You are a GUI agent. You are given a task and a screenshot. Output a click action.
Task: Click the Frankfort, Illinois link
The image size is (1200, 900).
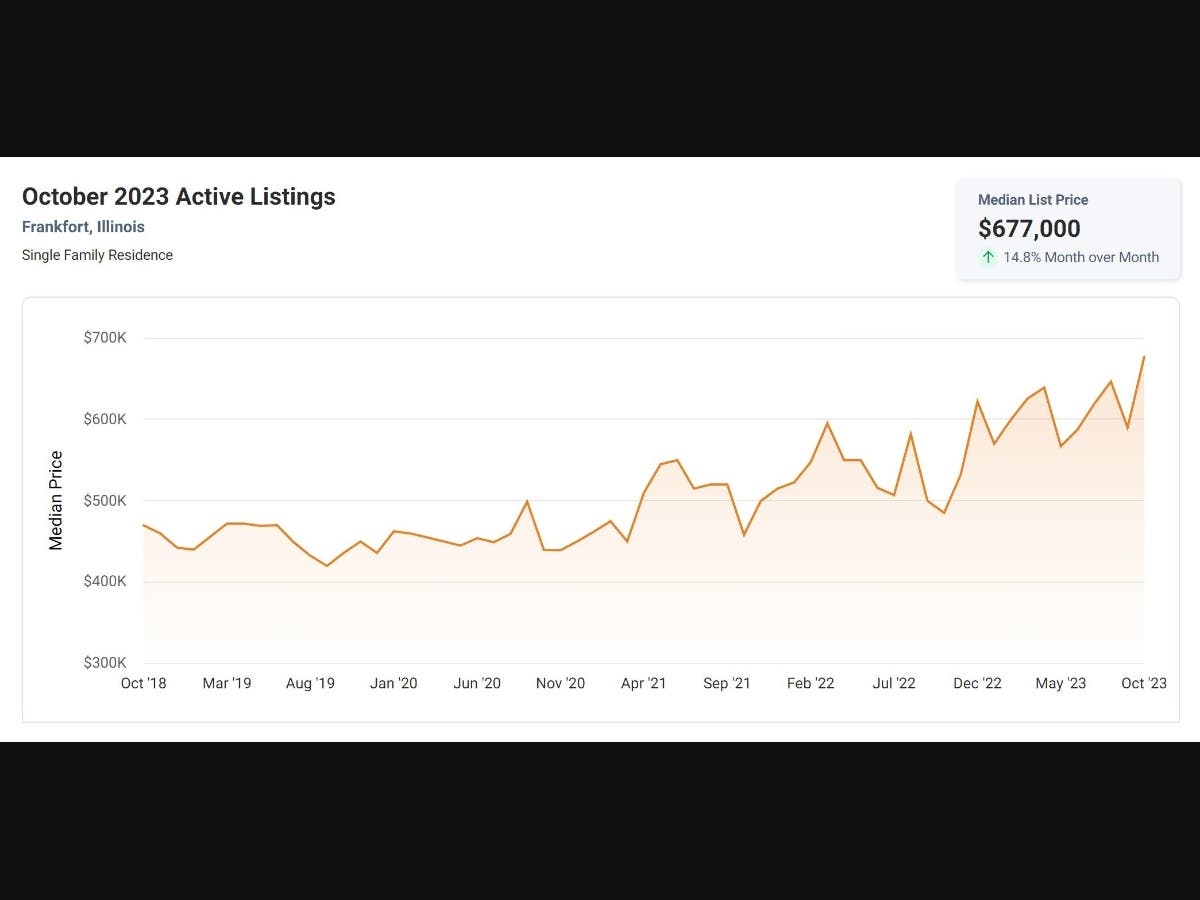(83, 227)
